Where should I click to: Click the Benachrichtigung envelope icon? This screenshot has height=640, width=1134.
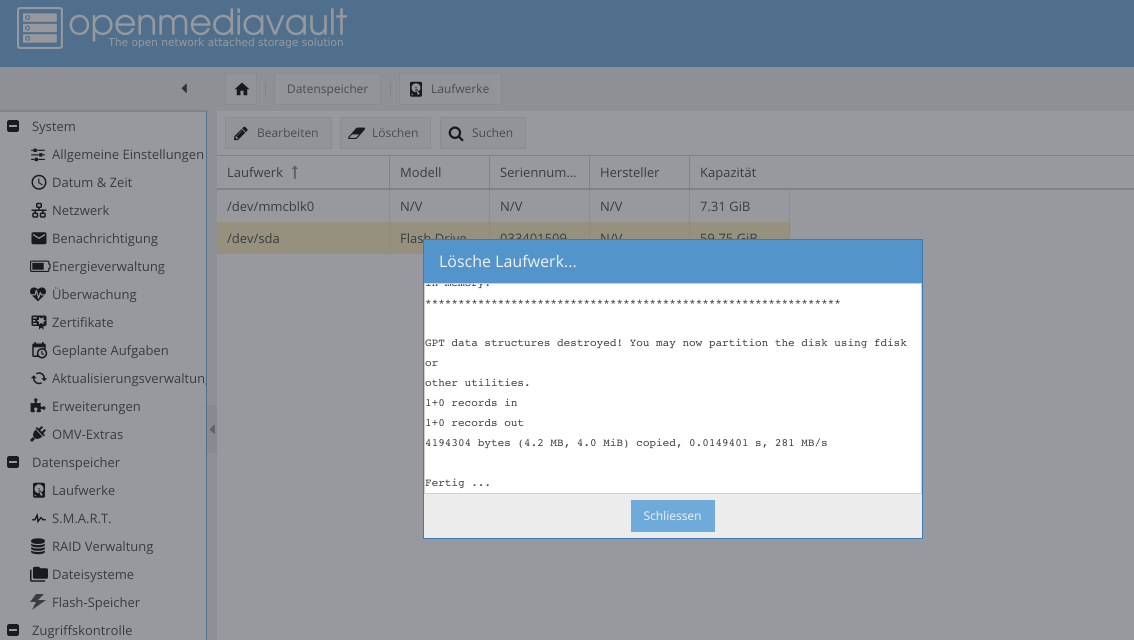[38, 238]
